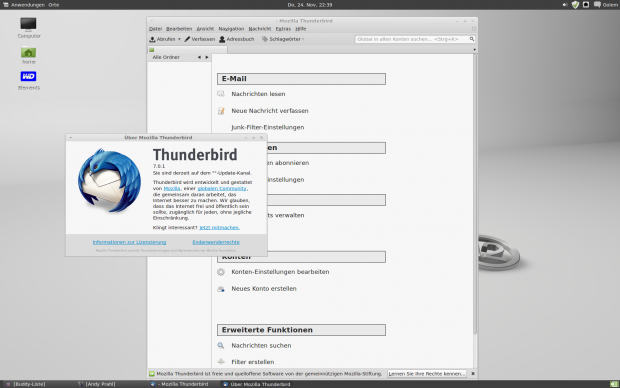Click icon beside Neues Konto erstellen

[221, 289]
